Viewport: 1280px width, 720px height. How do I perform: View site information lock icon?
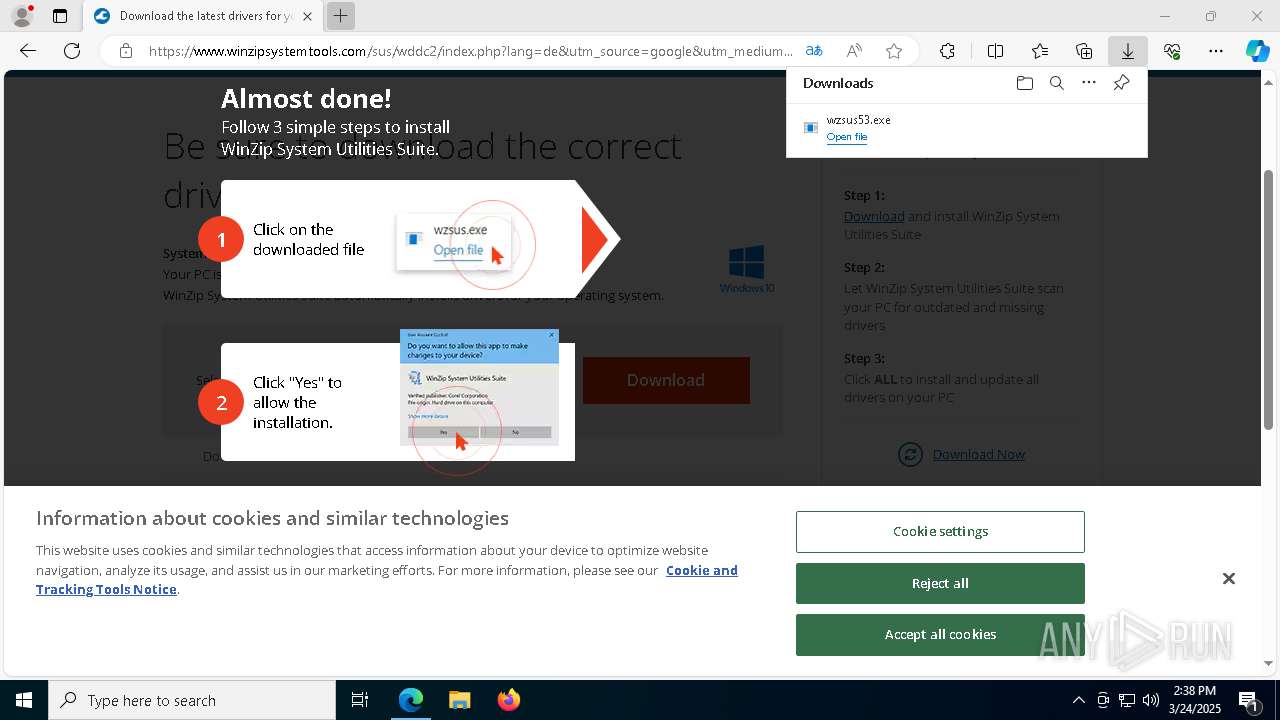126,51
